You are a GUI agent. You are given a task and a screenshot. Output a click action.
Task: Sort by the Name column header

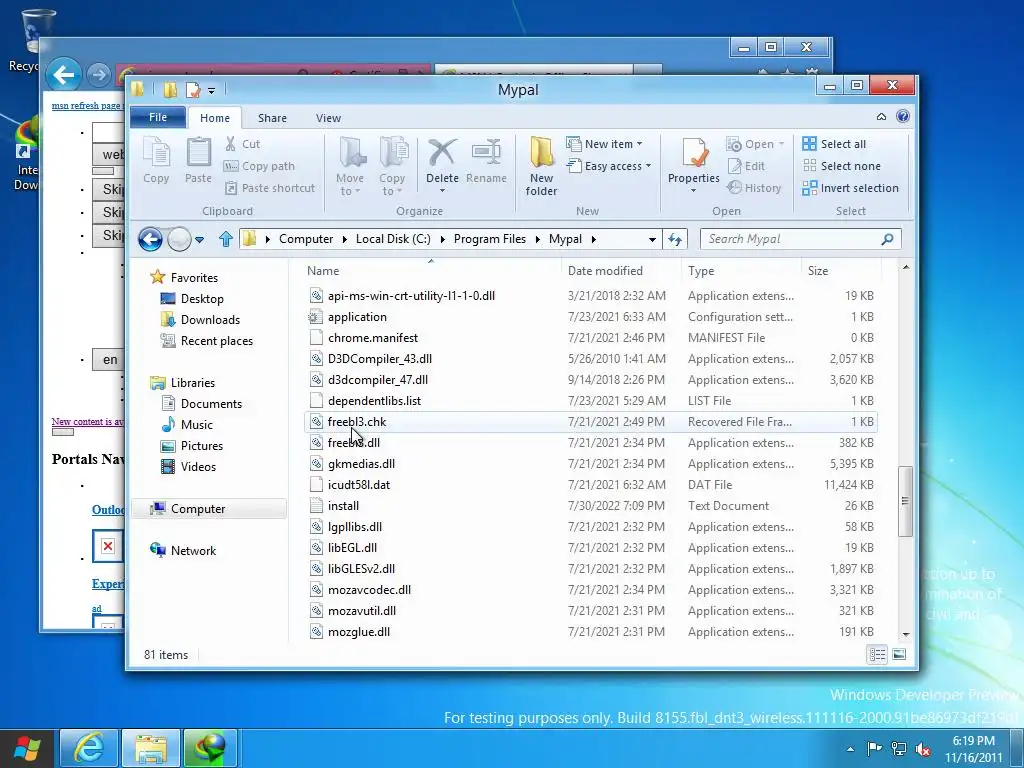click(x=432, y=271)
